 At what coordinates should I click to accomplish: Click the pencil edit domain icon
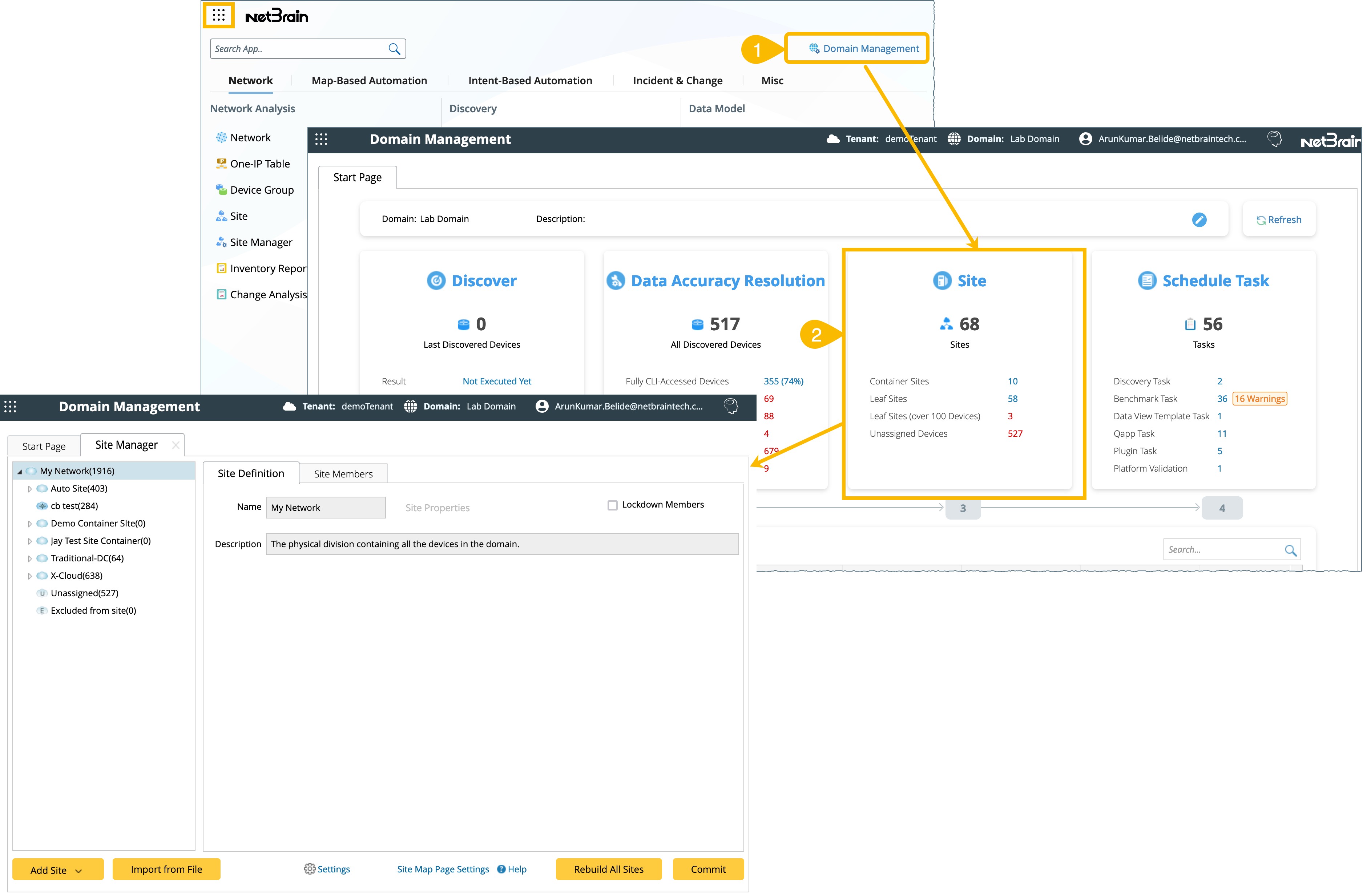1199,219
